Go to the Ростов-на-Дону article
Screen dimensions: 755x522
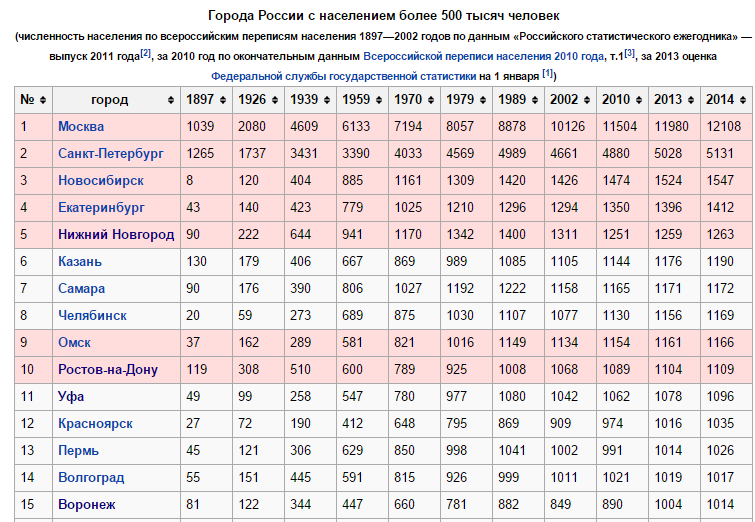(x=108, y=370)
